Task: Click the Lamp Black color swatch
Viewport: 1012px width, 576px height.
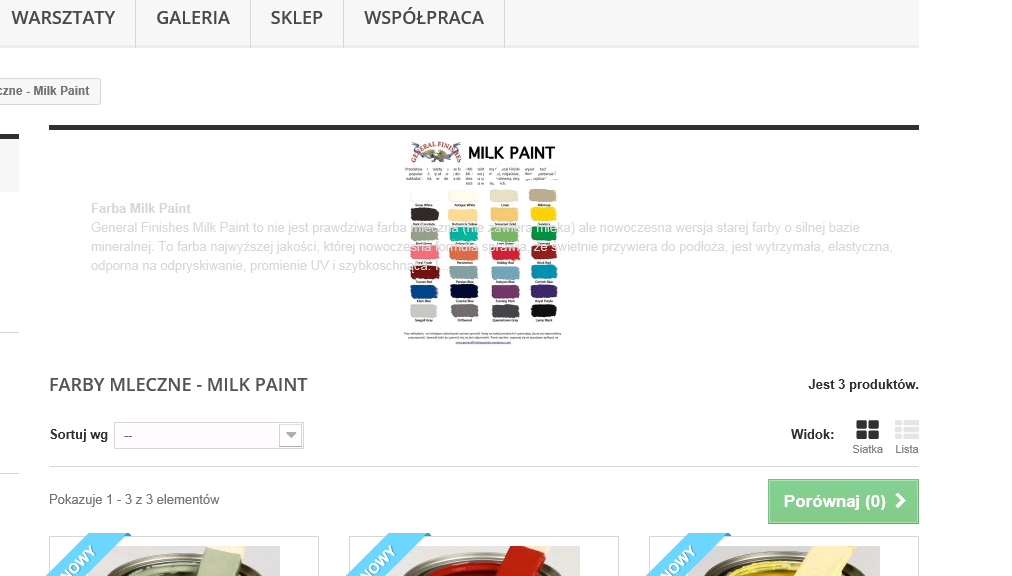Action: pos(543,311)
